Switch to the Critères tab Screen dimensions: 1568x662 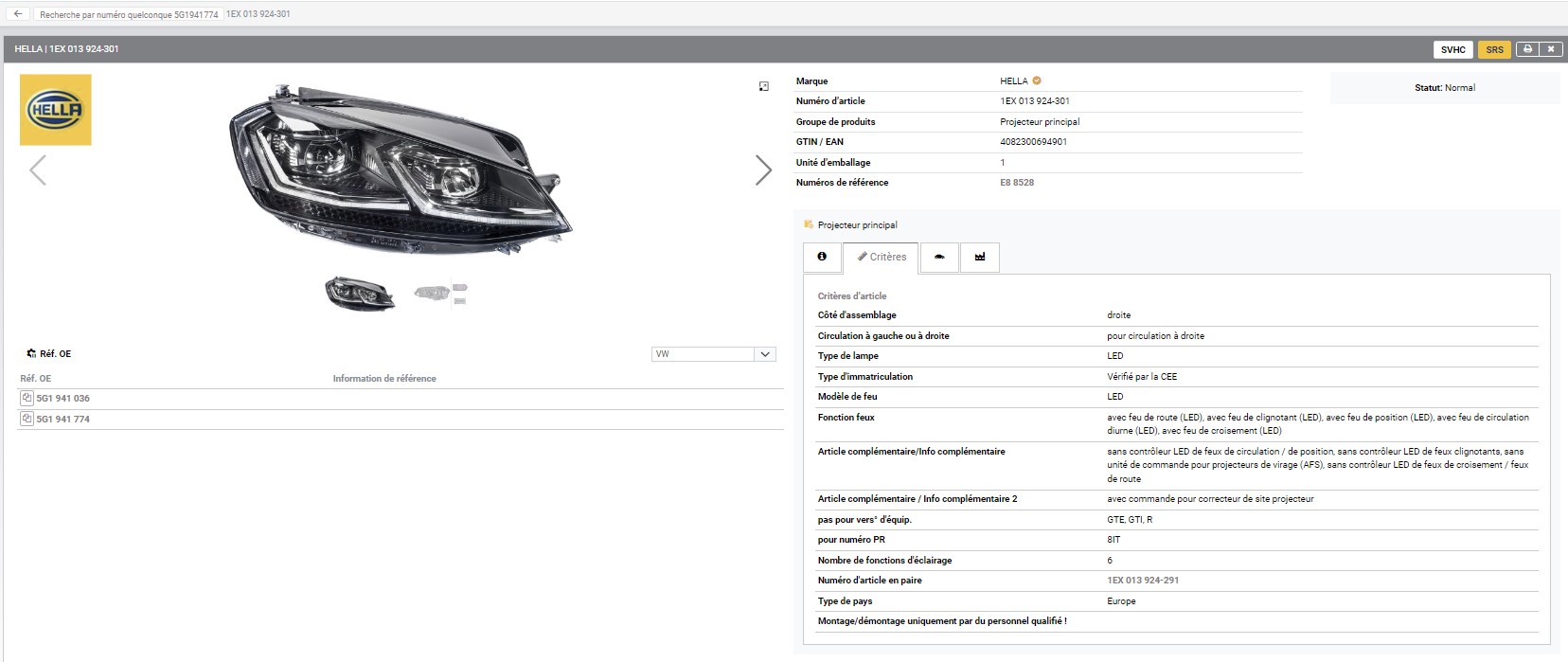coord(881,257)
